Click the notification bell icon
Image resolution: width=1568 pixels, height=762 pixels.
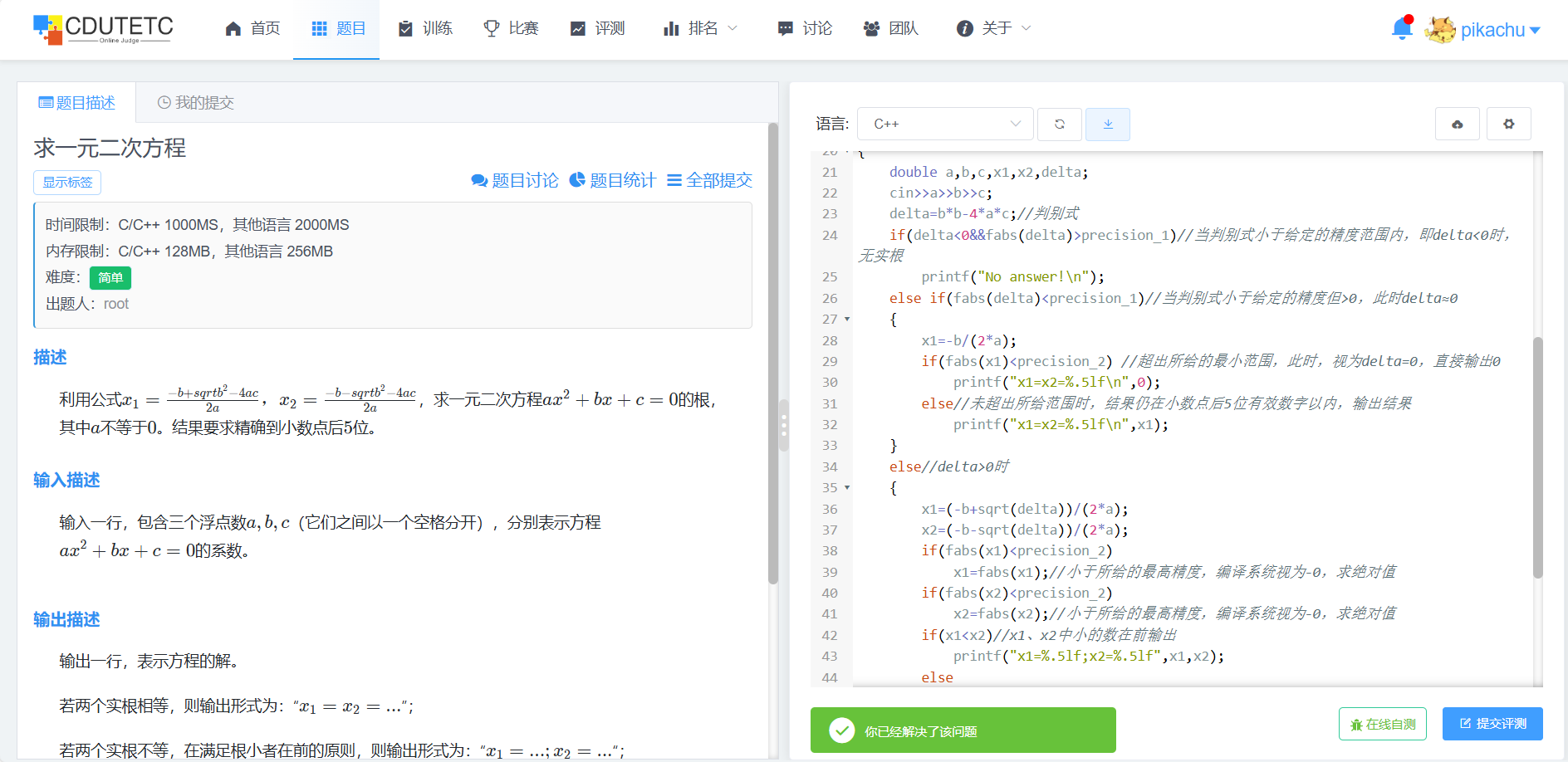pos(1401,29)
